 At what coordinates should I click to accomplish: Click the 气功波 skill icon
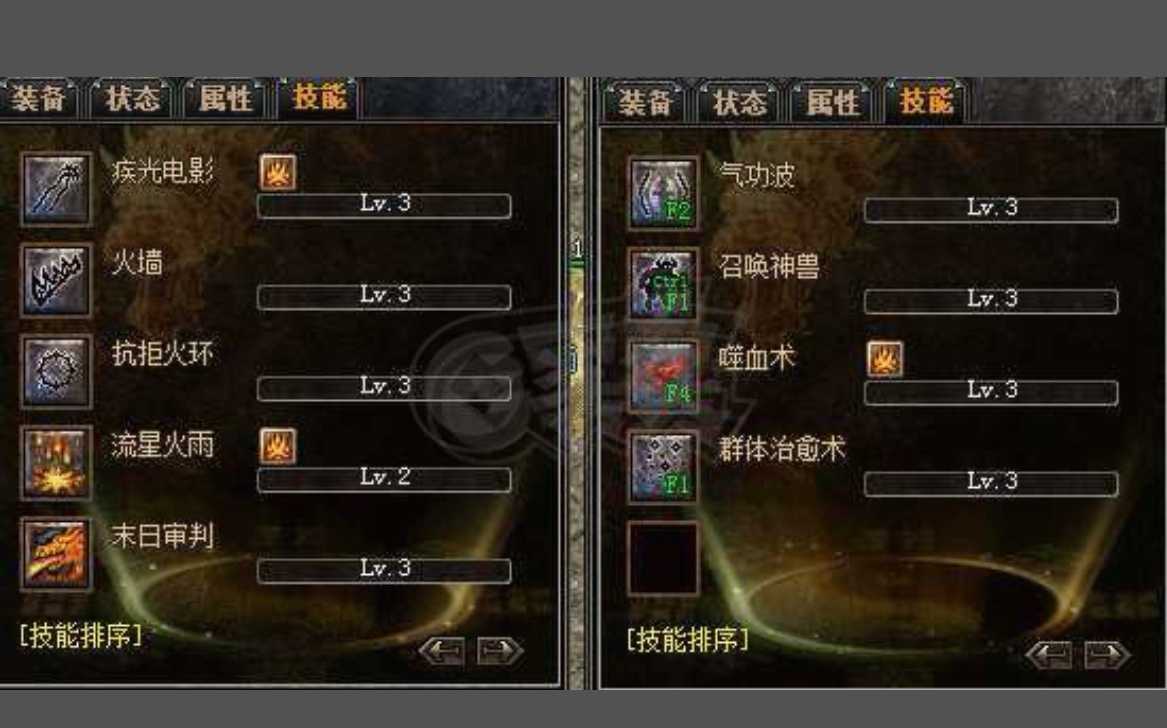tap(663, 193)
